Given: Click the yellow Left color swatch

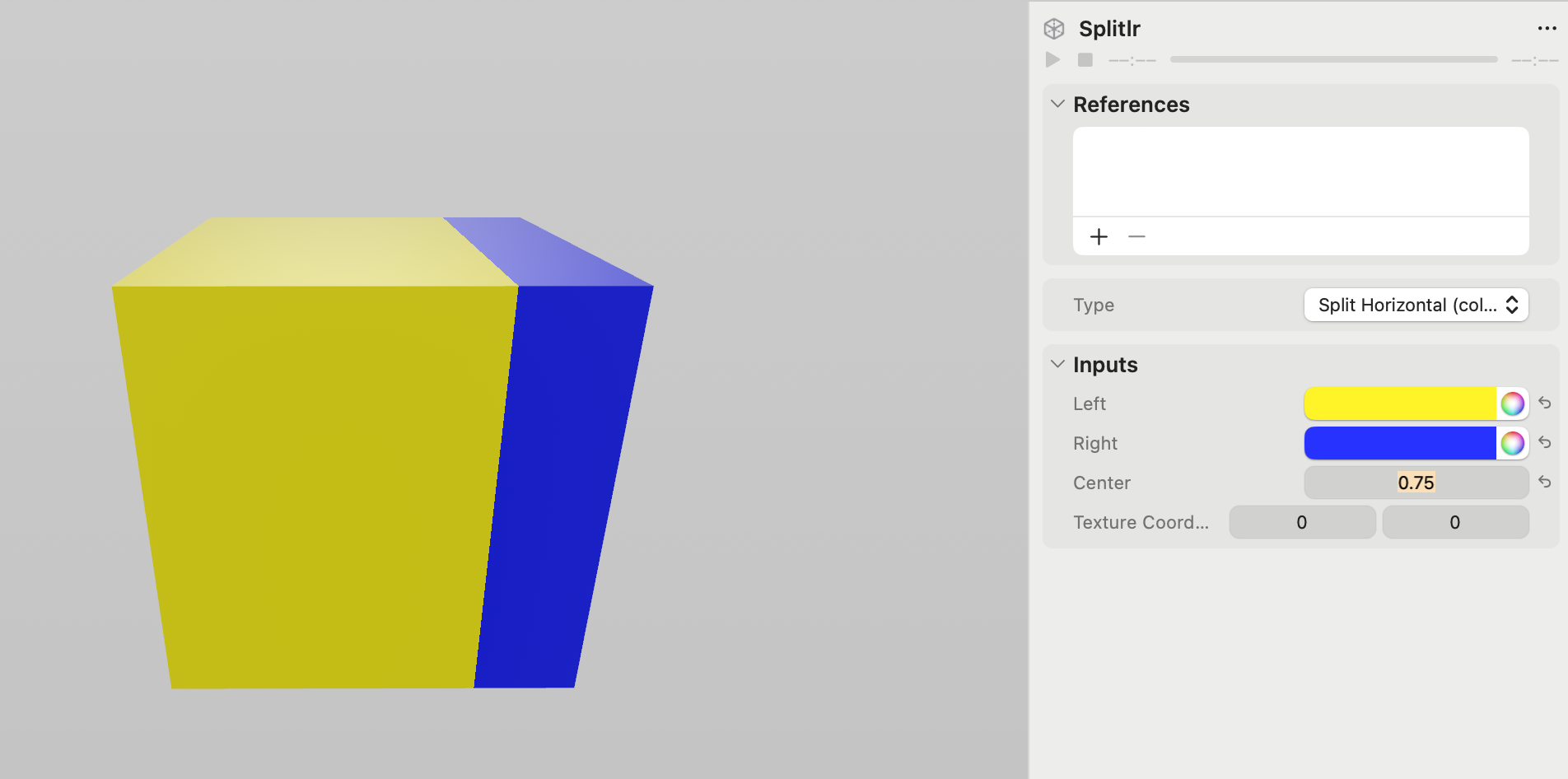Looking at the screenshot, I should (1400, 403).
